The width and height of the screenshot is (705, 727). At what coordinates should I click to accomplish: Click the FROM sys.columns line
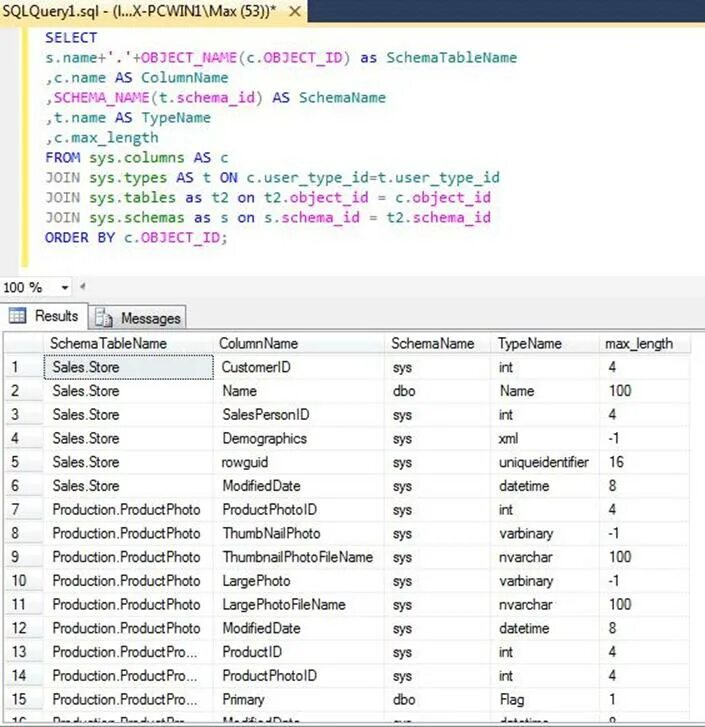[x=137, y=158]
